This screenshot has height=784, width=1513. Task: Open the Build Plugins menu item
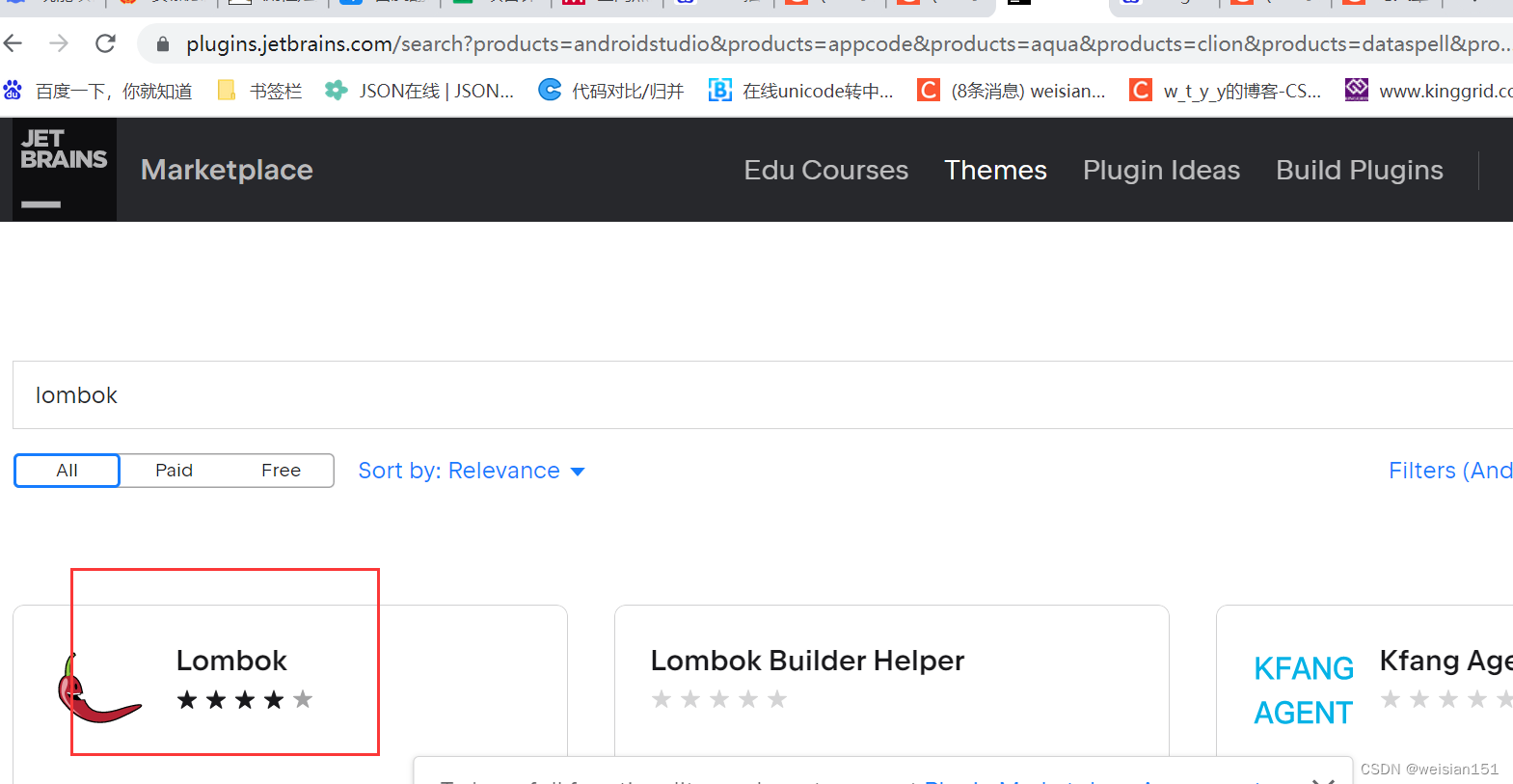tap(1360, 170)
